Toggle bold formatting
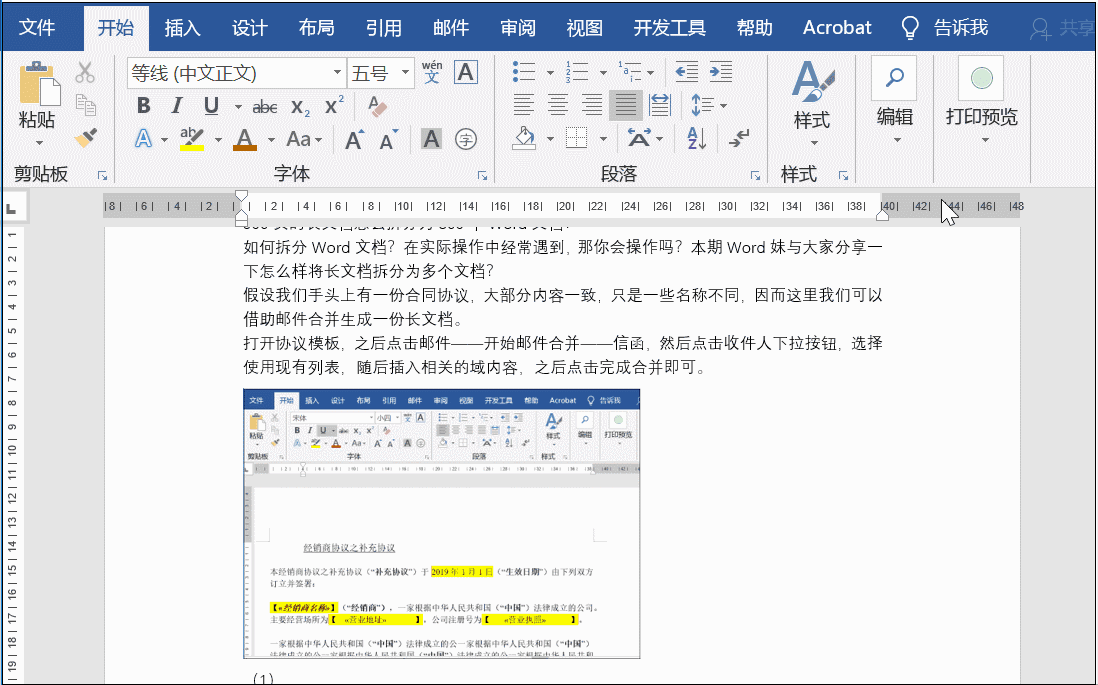Viewport: 1098px width, 685px height. click(x=144, y=106)
